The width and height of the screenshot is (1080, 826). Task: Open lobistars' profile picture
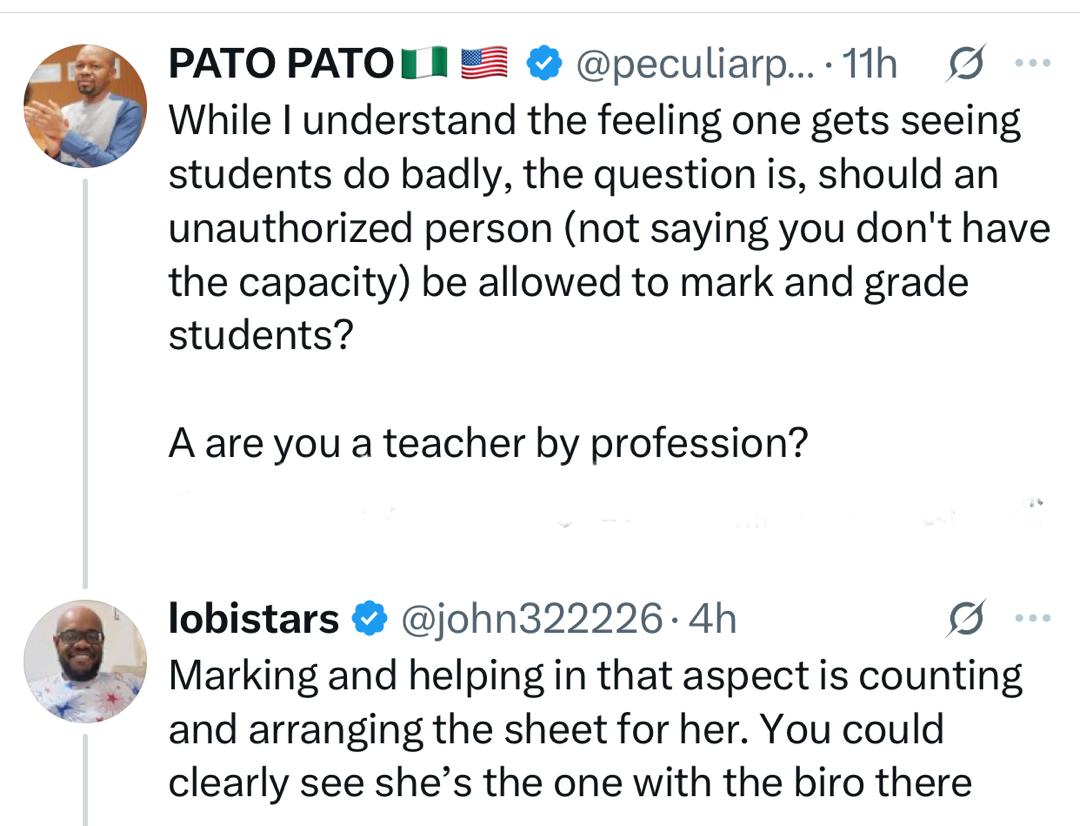point(85,661)
